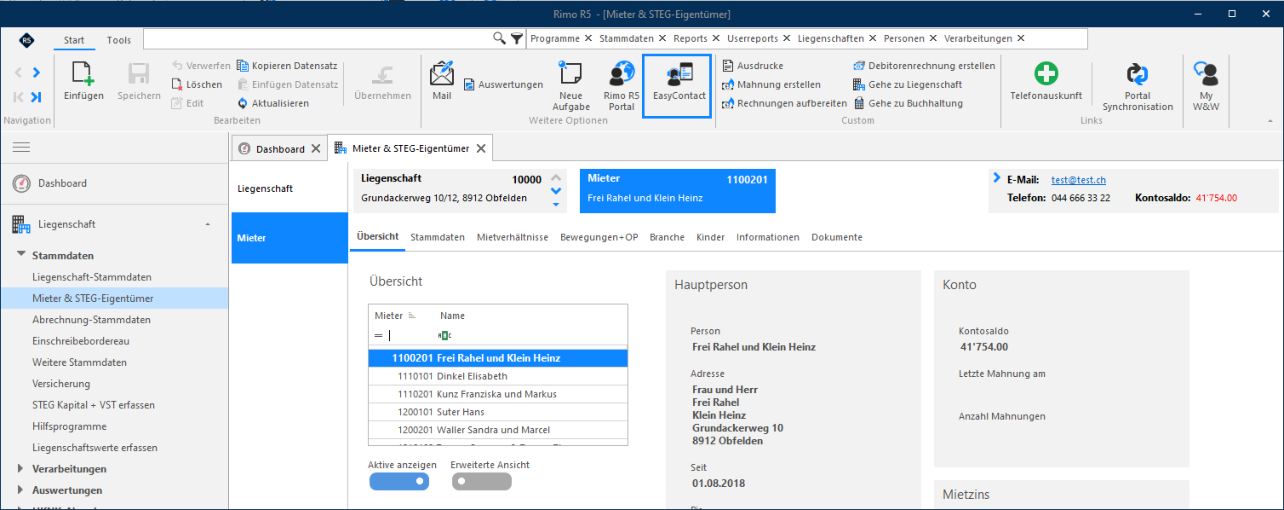Click Liegenschaft selector up arrow
The image size is (1284, 510).
[x=556, y=177]
